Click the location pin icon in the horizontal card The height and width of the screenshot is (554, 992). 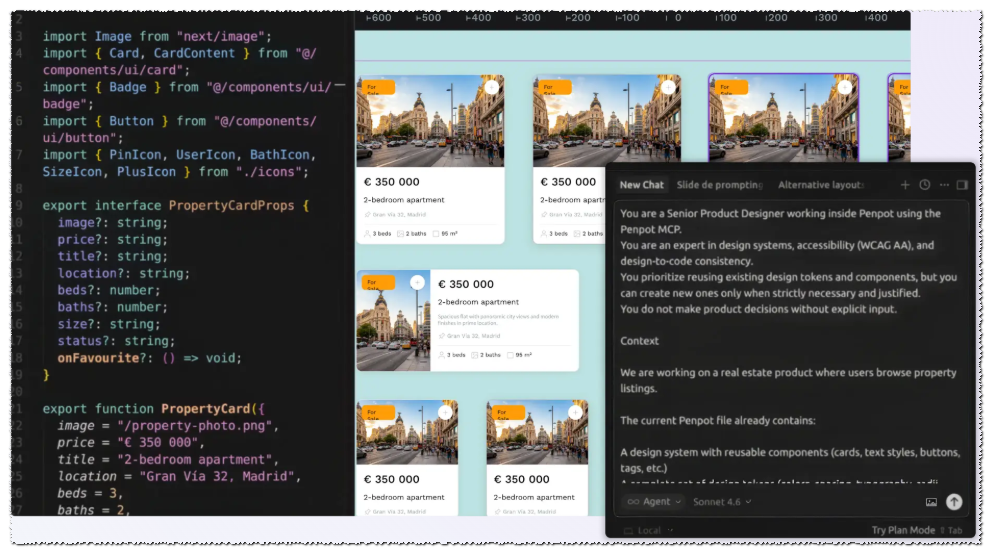(x=442, y=336)
